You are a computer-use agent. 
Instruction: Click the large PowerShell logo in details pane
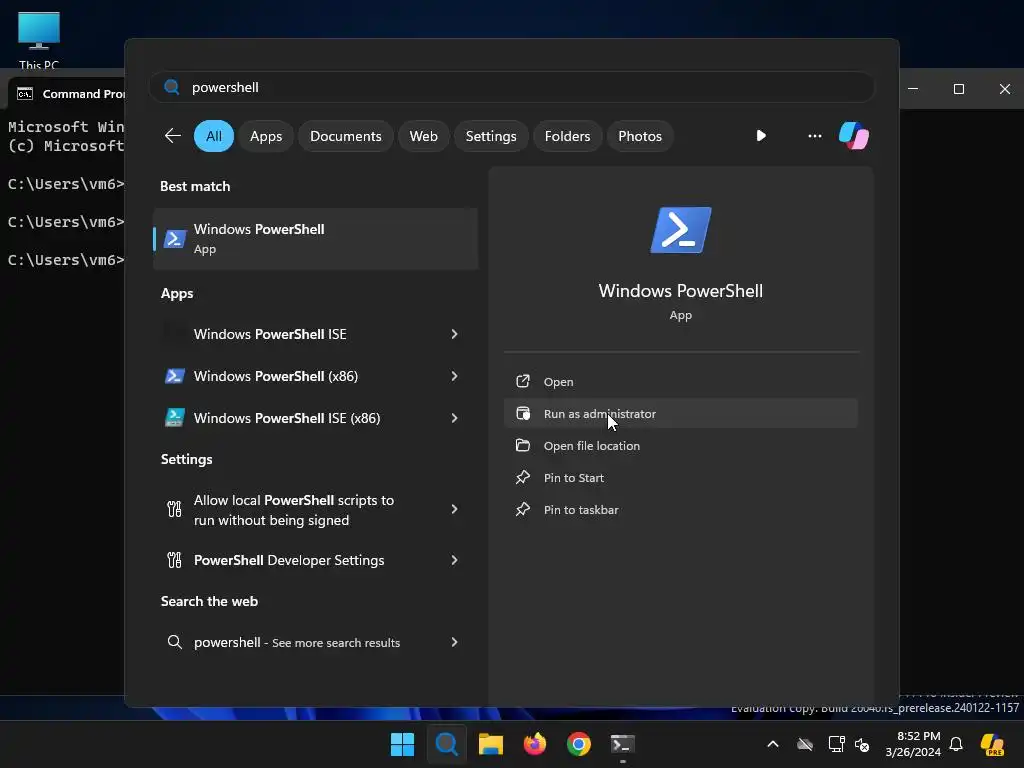680,230
